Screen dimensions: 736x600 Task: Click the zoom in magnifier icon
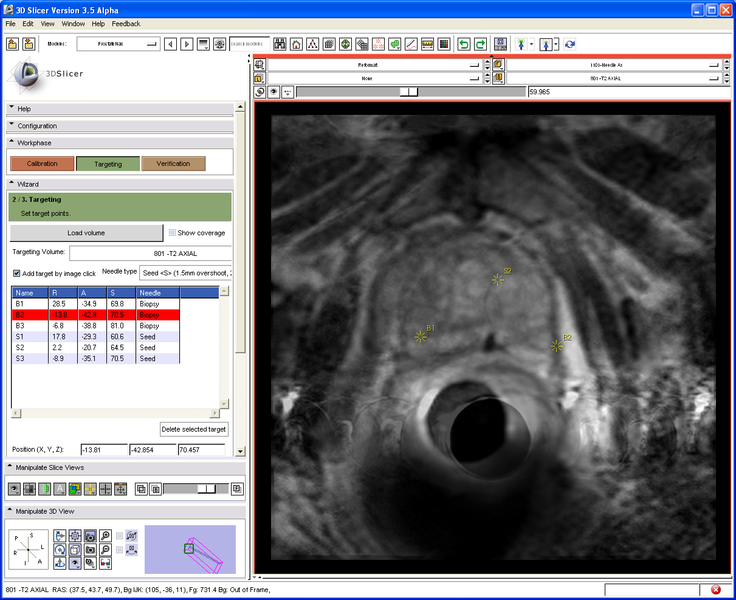point(106,536)
